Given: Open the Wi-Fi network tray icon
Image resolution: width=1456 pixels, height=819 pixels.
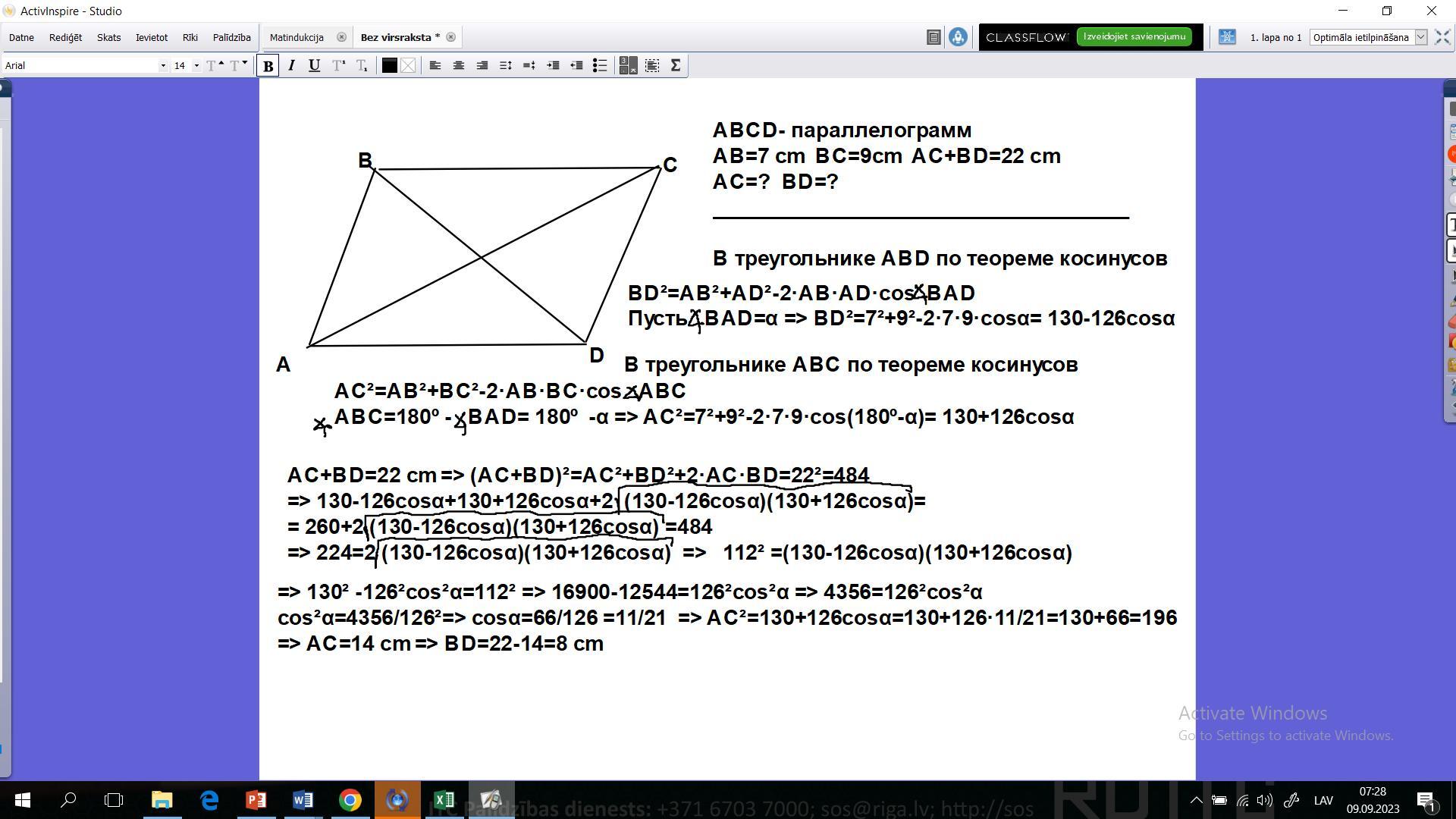Looking at the screenshot, I should click(1241, 800).
